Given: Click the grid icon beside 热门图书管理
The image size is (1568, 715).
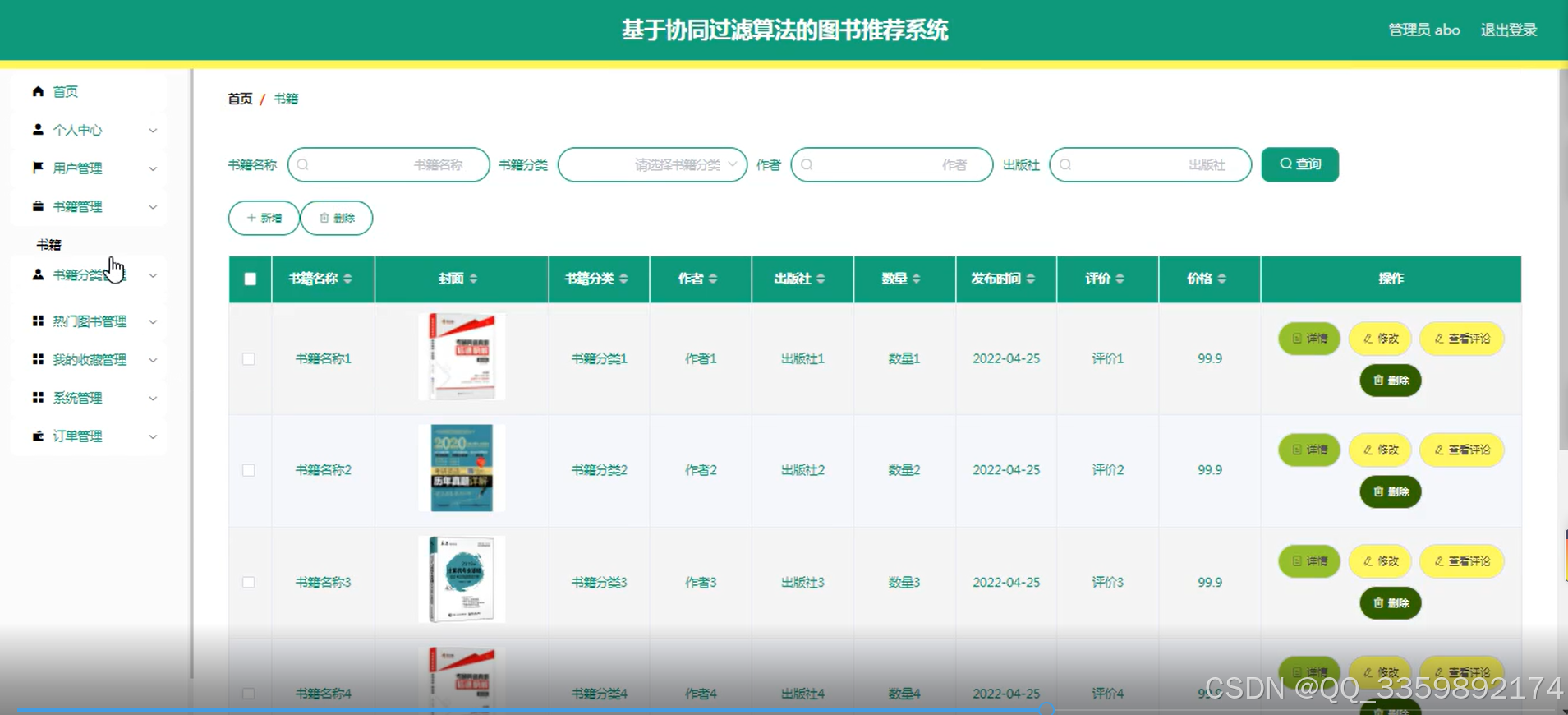Looking at the screenshot, I should [38, 321].
